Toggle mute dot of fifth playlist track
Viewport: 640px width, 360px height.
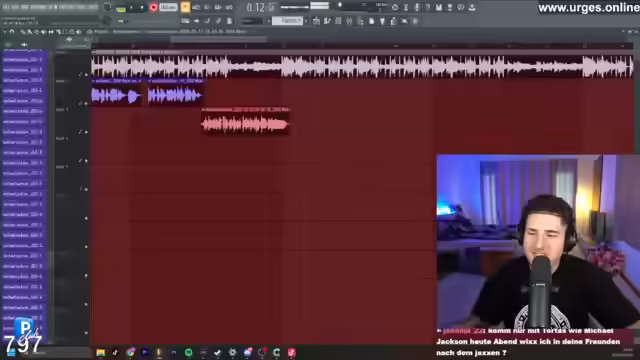[x=86, y=189]
